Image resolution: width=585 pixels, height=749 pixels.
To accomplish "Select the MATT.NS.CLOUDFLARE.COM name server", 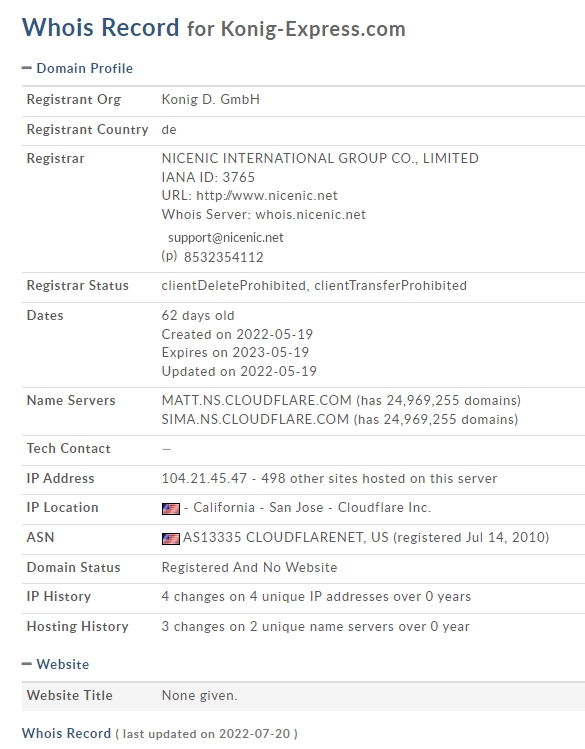I will [x=256, y=400].
